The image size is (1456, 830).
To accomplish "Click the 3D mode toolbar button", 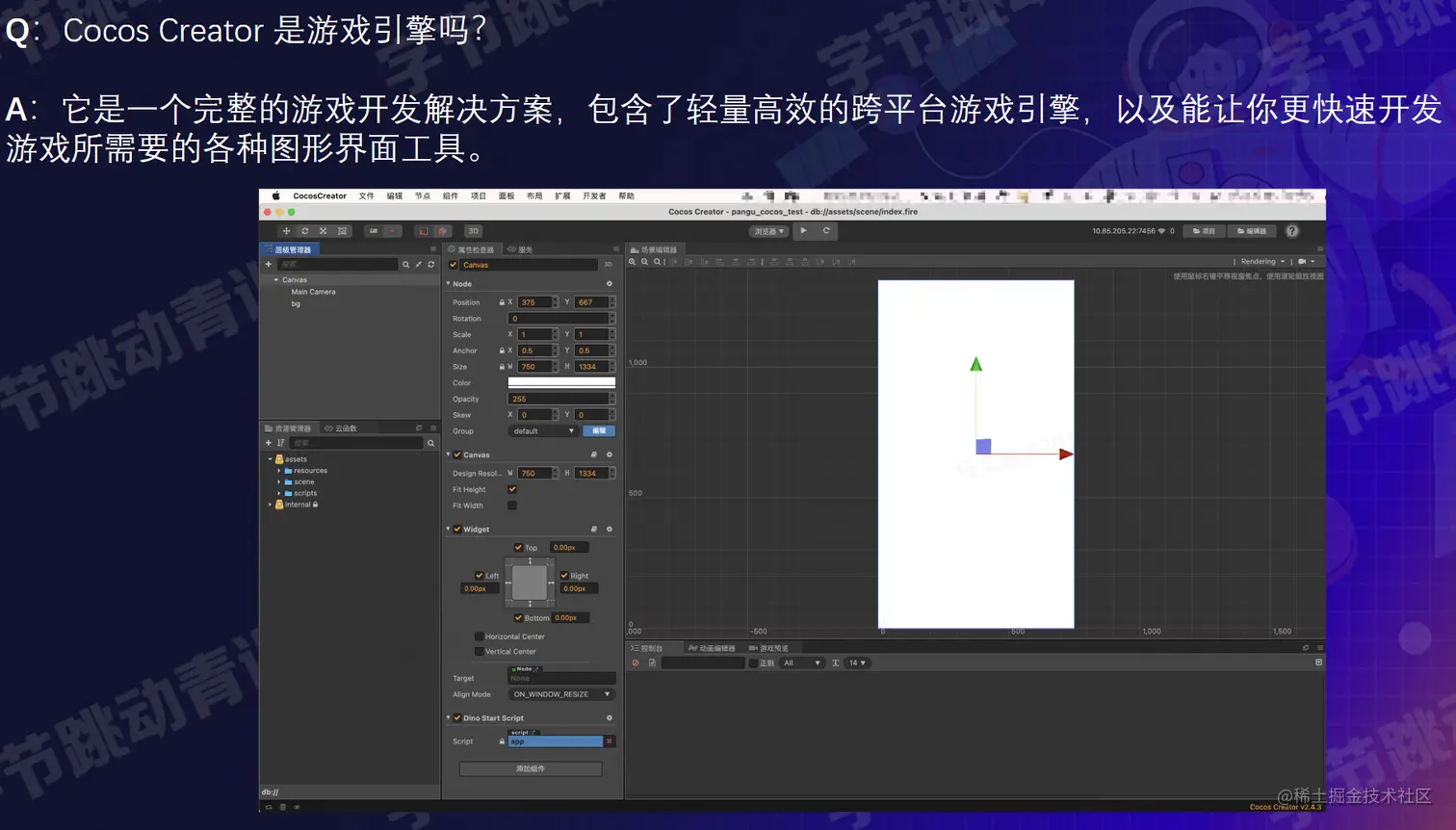I will point(473,231).
